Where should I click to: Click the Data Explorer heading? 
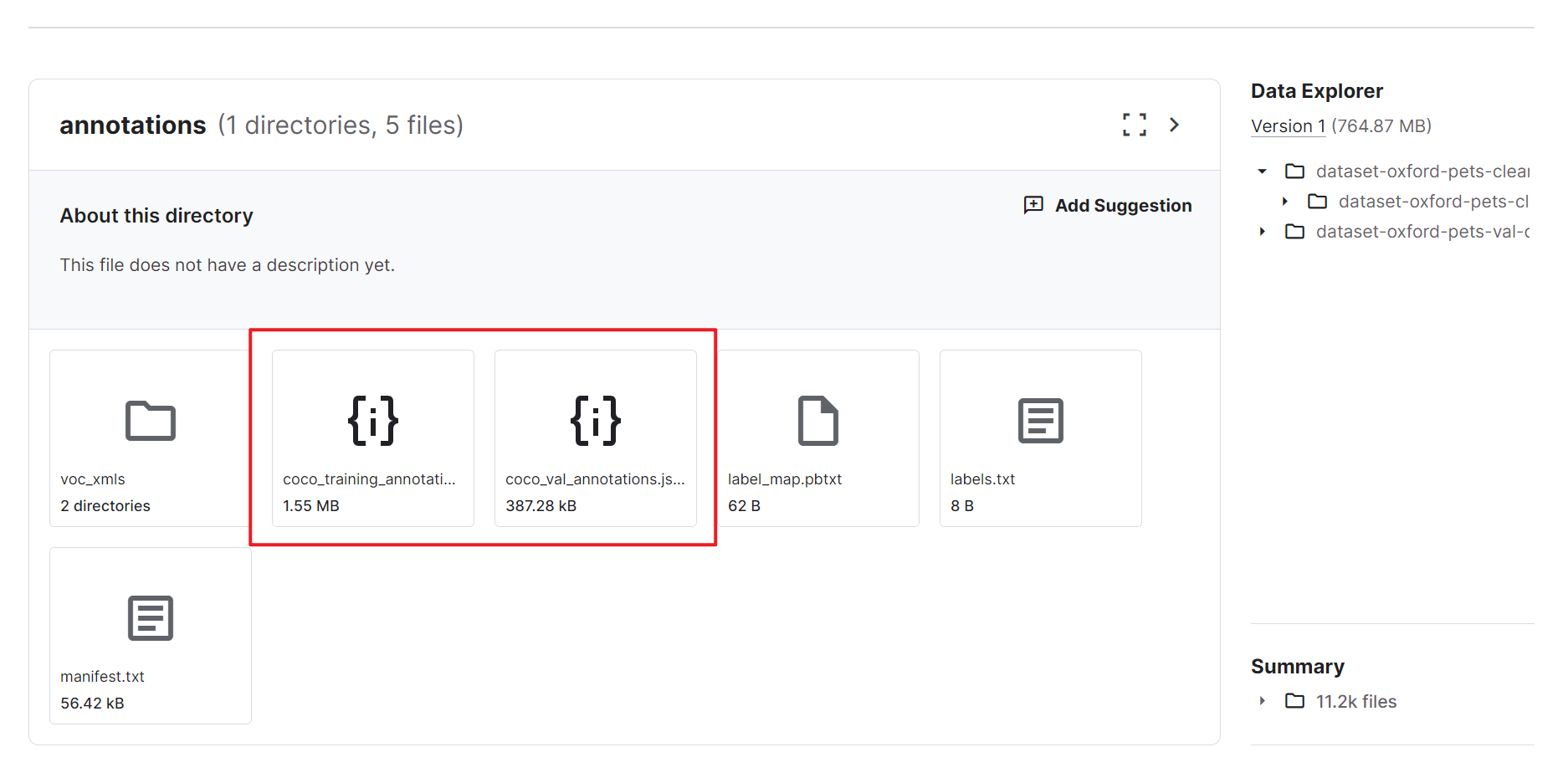tap(1317, 91)
